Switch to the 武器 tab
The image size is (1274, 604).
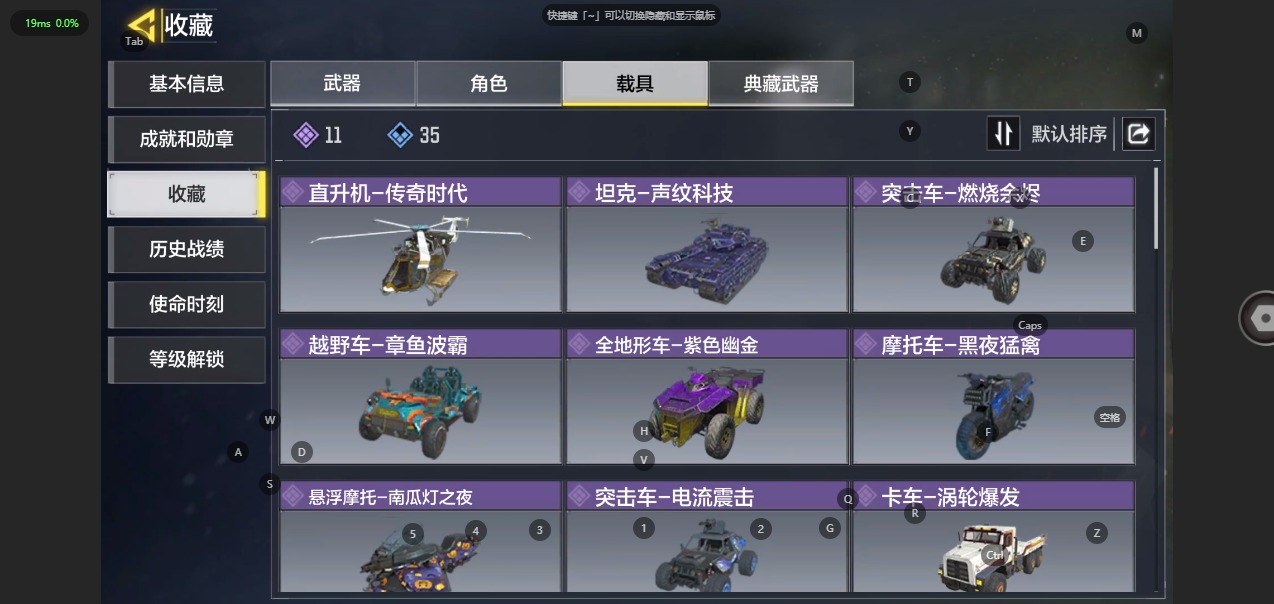342,83
